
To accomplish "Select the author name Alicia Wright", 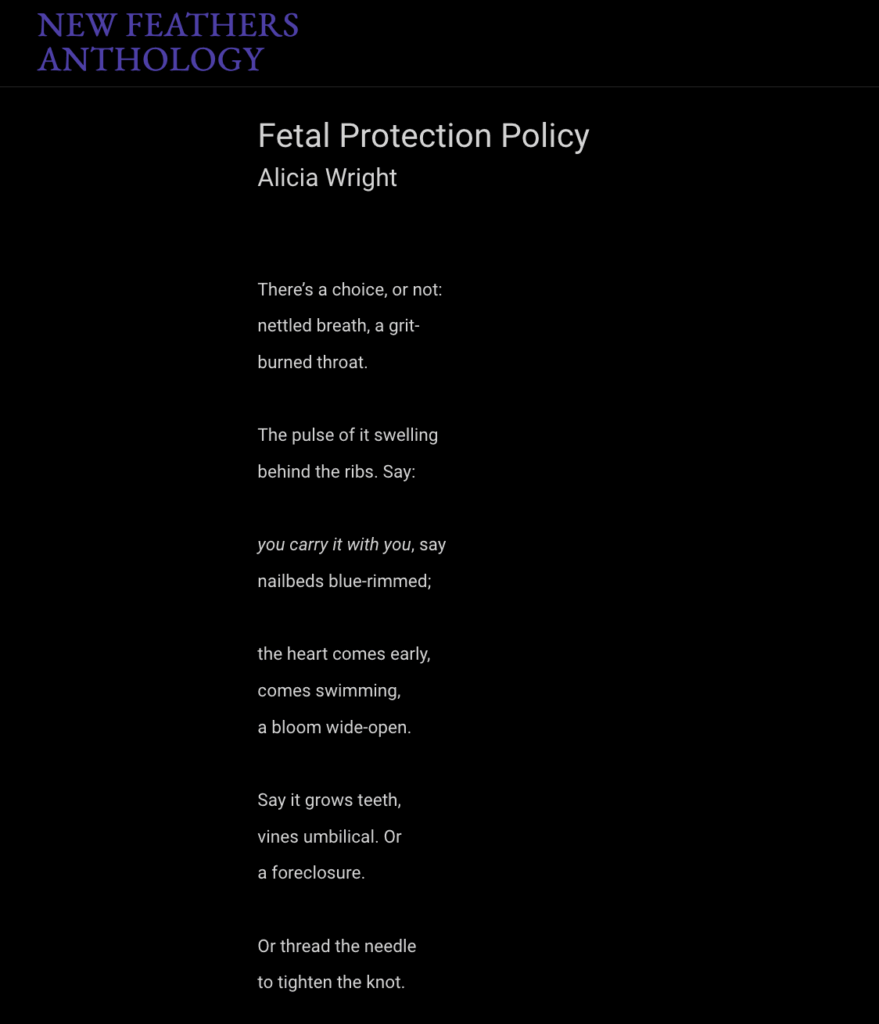I will click(327, 178).
